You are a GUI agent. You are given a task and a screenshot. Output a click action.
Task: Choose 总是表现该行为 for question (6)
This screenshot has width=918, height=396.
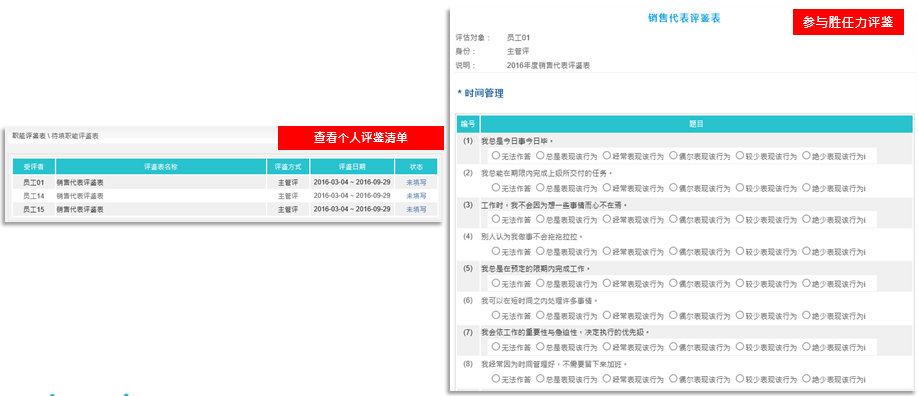(x=540, y=315)
